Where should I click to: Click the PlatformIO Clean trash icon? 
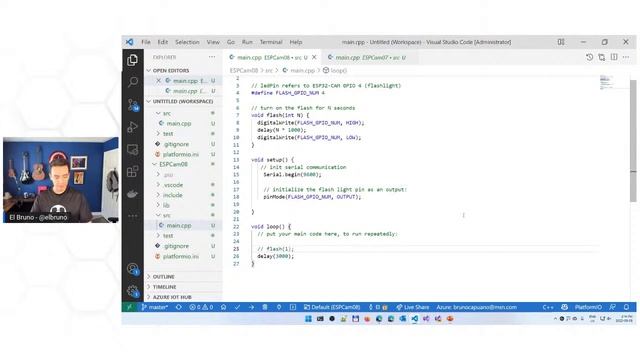(x=265, y=307)
